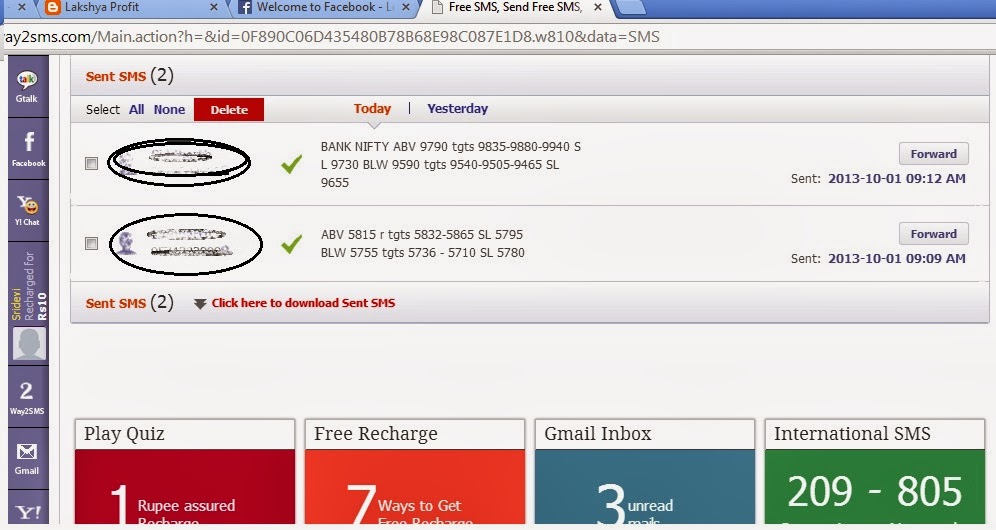
Task: Open the International SMS card
Action: coord(875,472)
